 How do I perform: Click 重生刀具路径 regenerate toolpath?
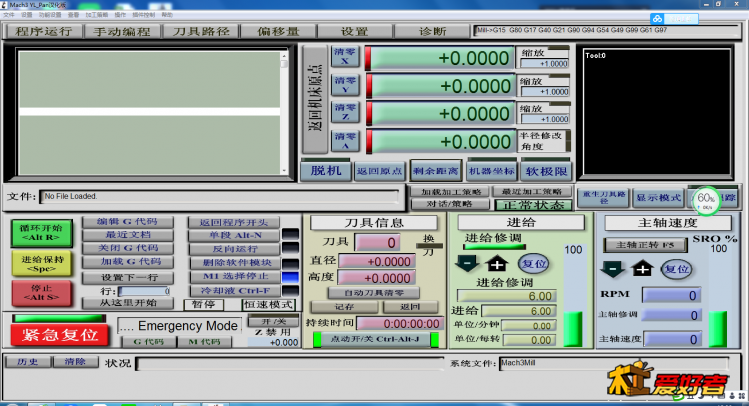[604, 197]
